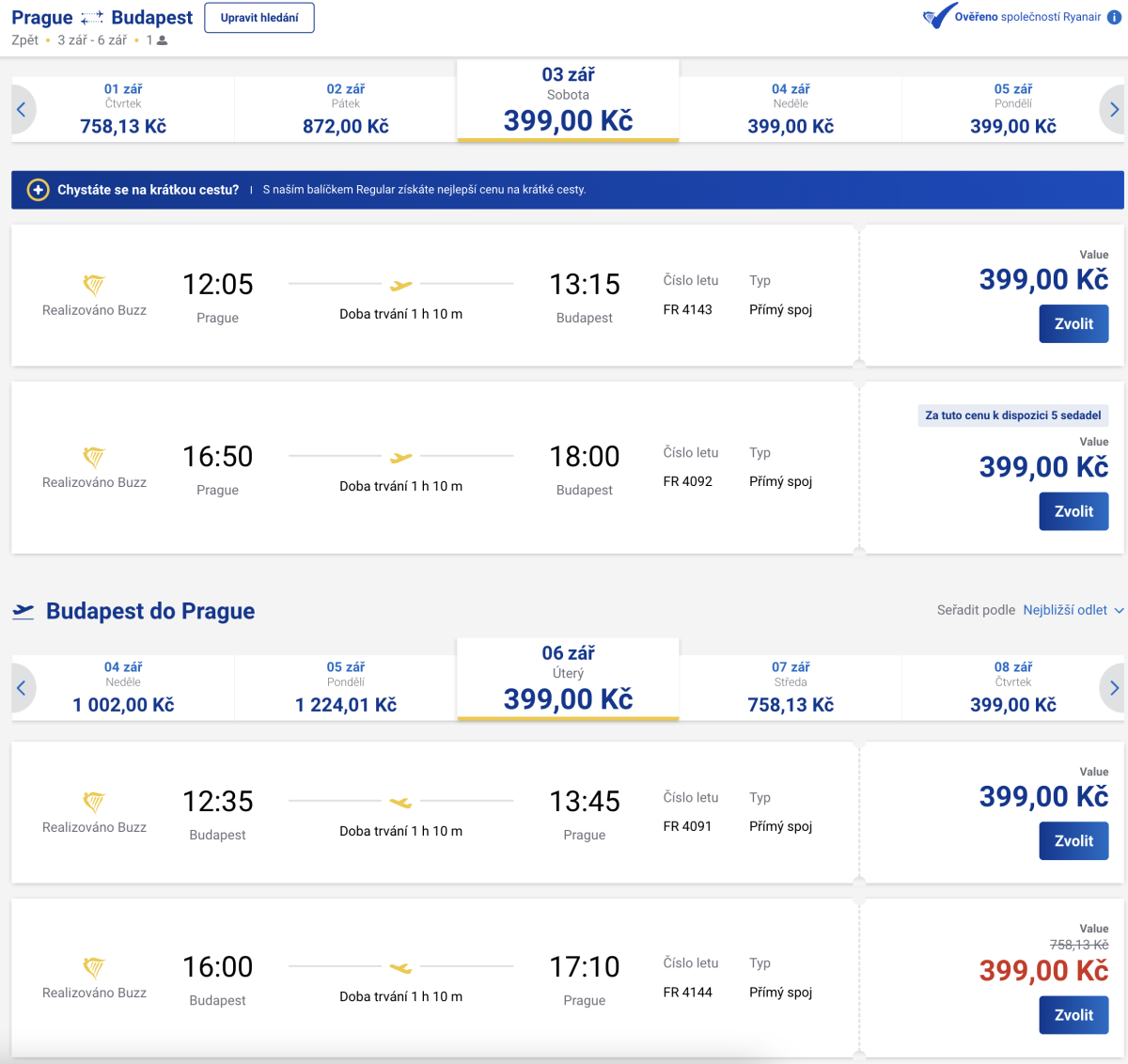1128x1064 pixels.
Task: Click the airplane icon beside Budapest do Prague
Action: [23, 612]
